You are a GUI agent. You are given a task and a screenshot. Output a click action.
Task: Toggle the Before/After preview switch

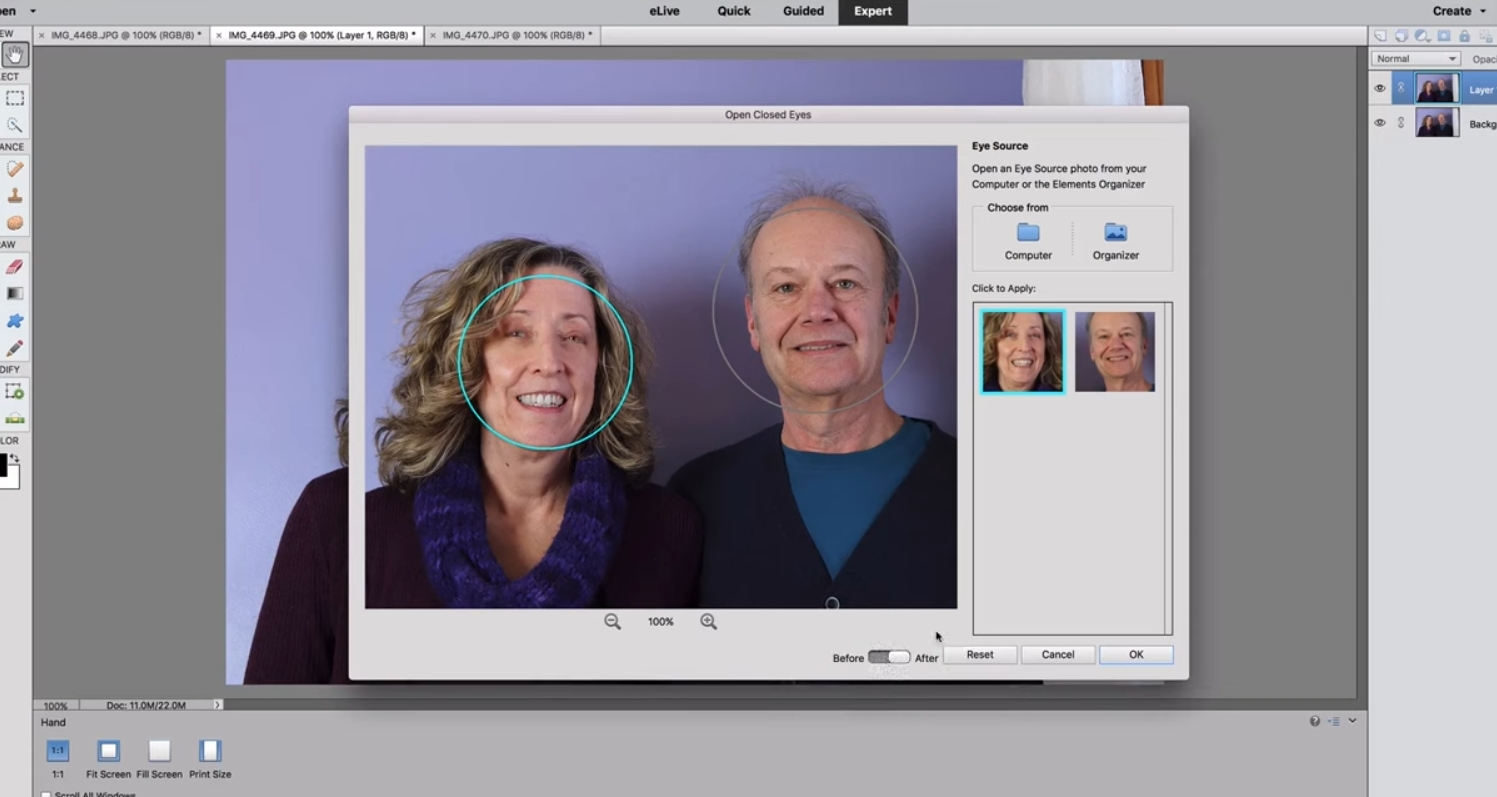[888, 657]
